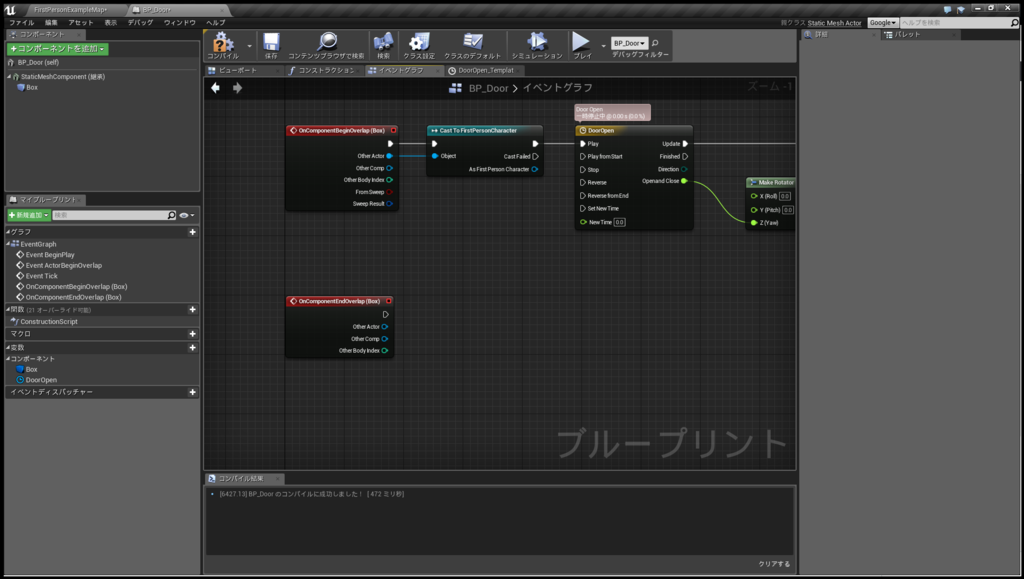Open Class Defaults toolbar icon

472,44
